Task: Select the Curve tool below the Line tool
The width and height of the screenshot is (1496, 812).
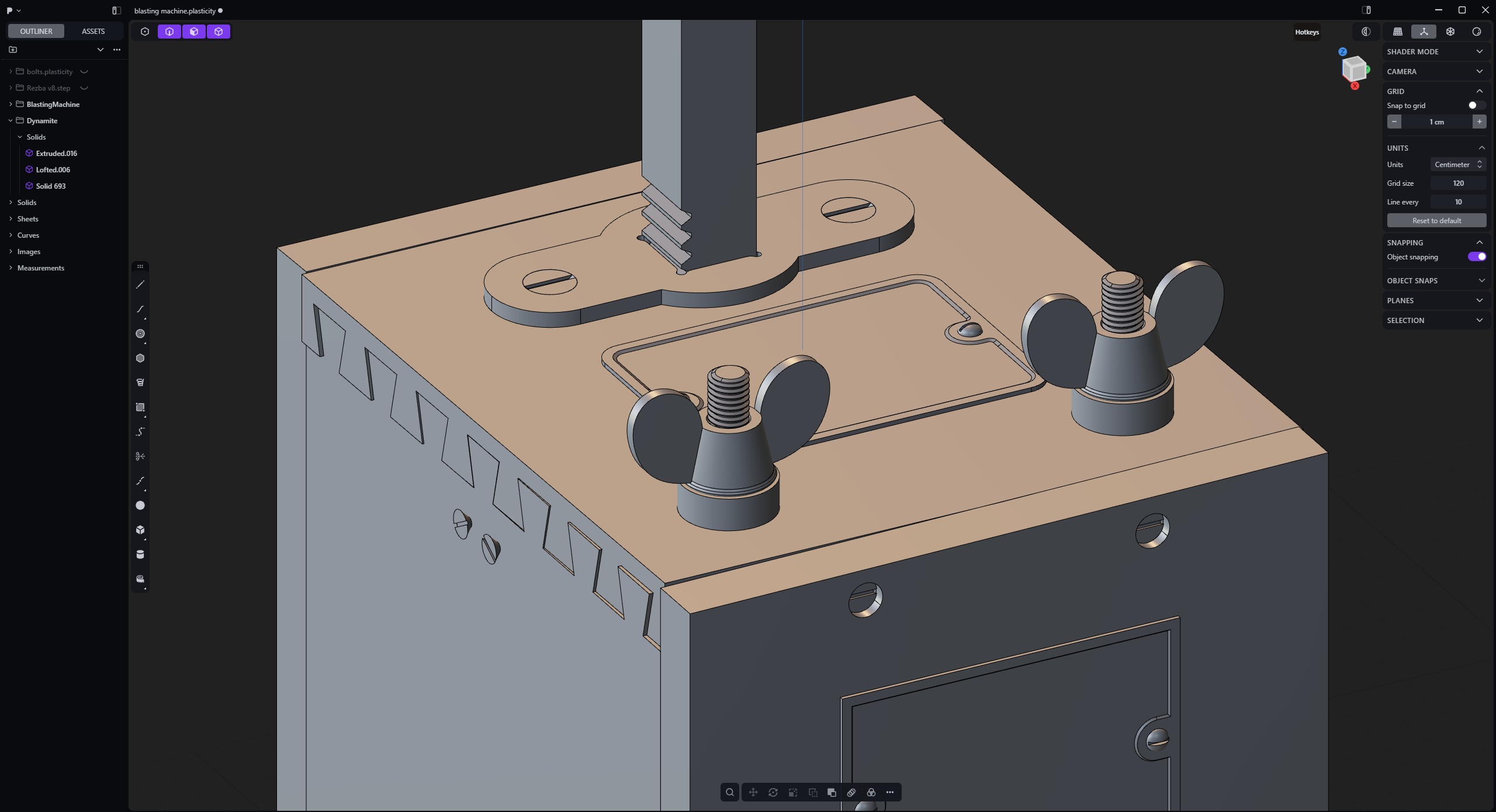Action: point(140,309)
